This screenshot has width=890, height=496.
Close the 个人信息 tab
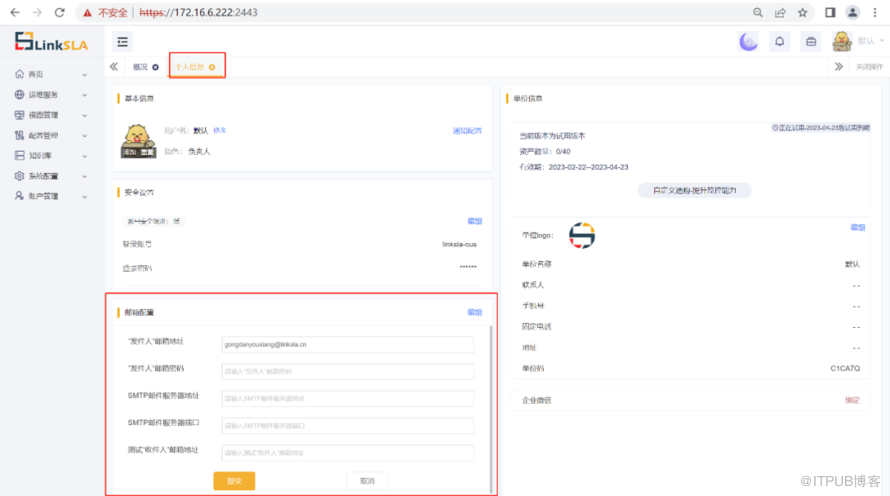coord(212,67)
